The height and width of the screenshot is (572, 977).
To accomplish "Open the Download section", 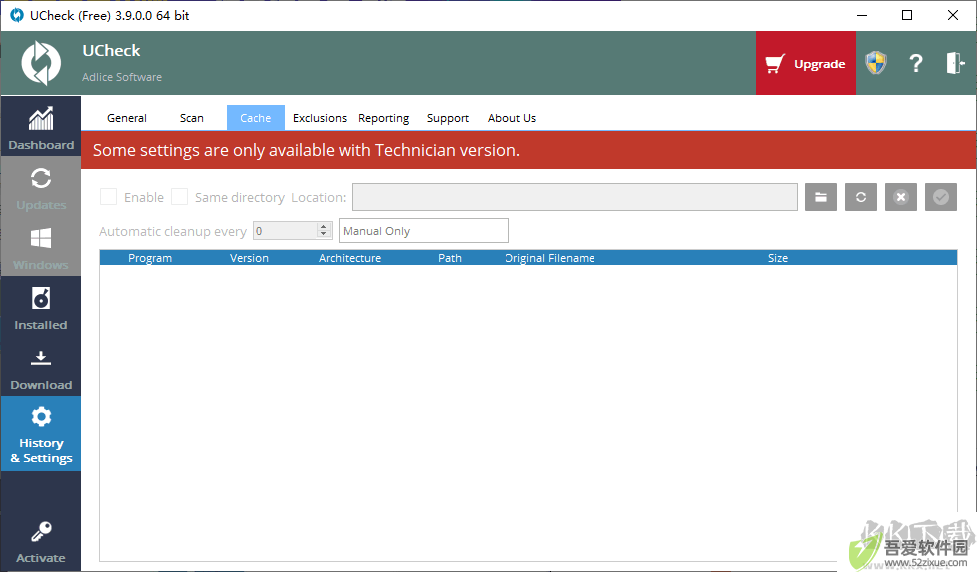I will click(x=41, y=367).
